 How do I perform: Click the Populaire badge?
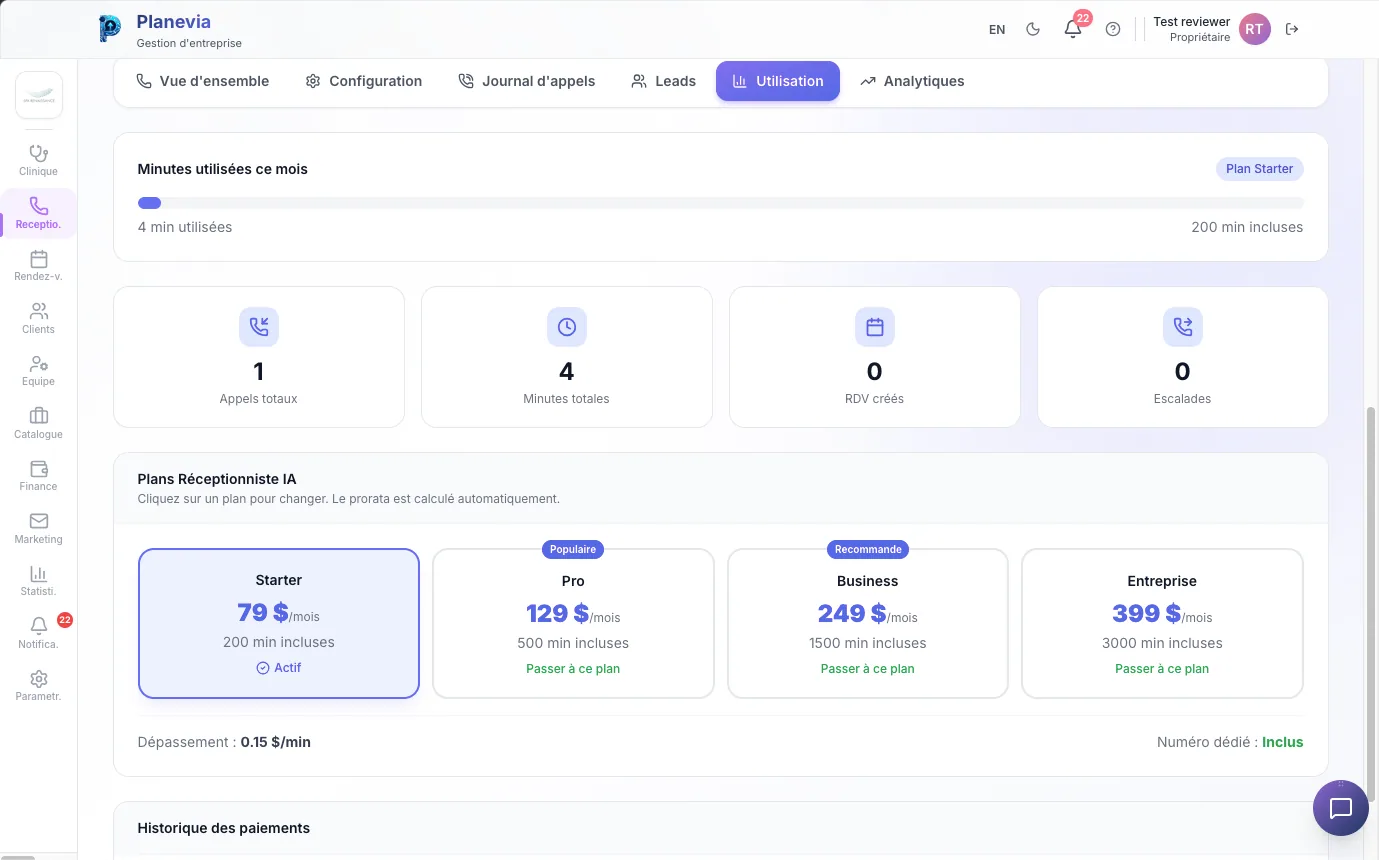[573, 549]
